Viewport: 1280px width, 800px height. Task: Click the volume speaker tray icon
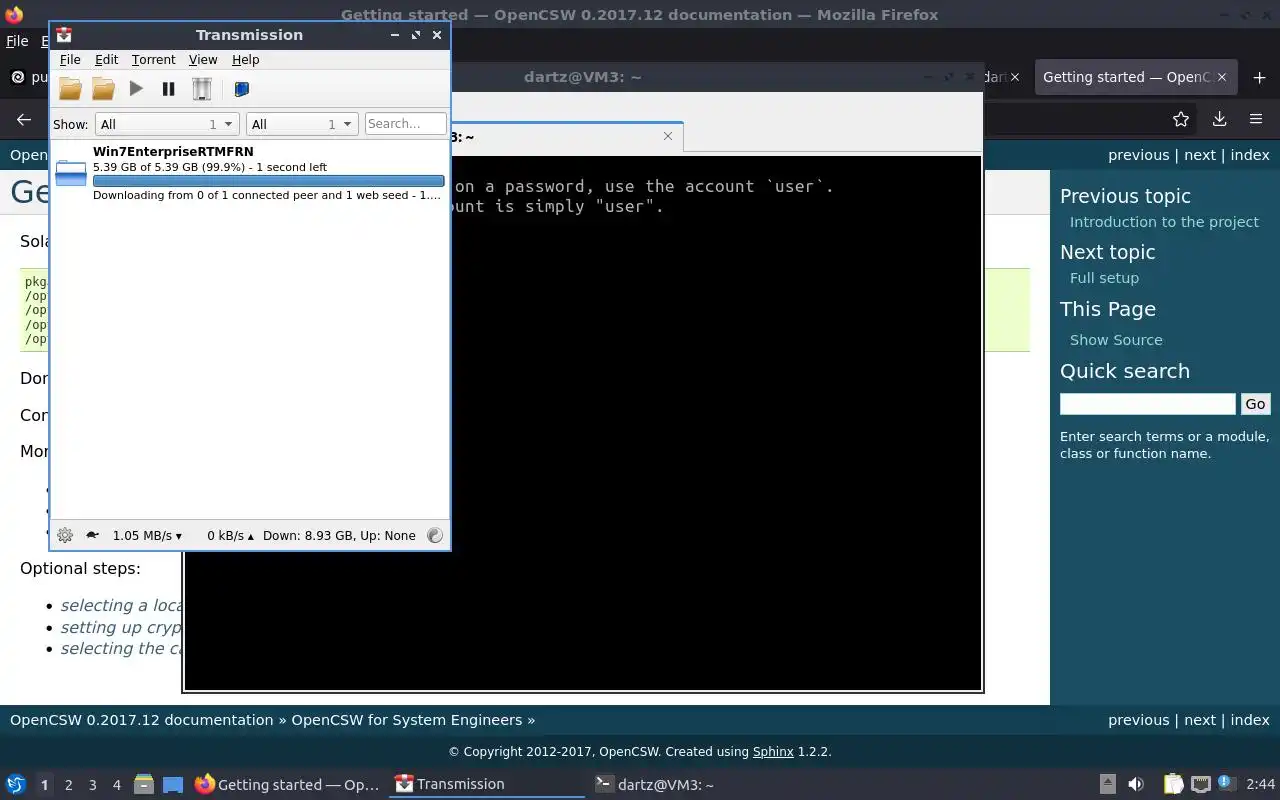tap(1136, 785)
